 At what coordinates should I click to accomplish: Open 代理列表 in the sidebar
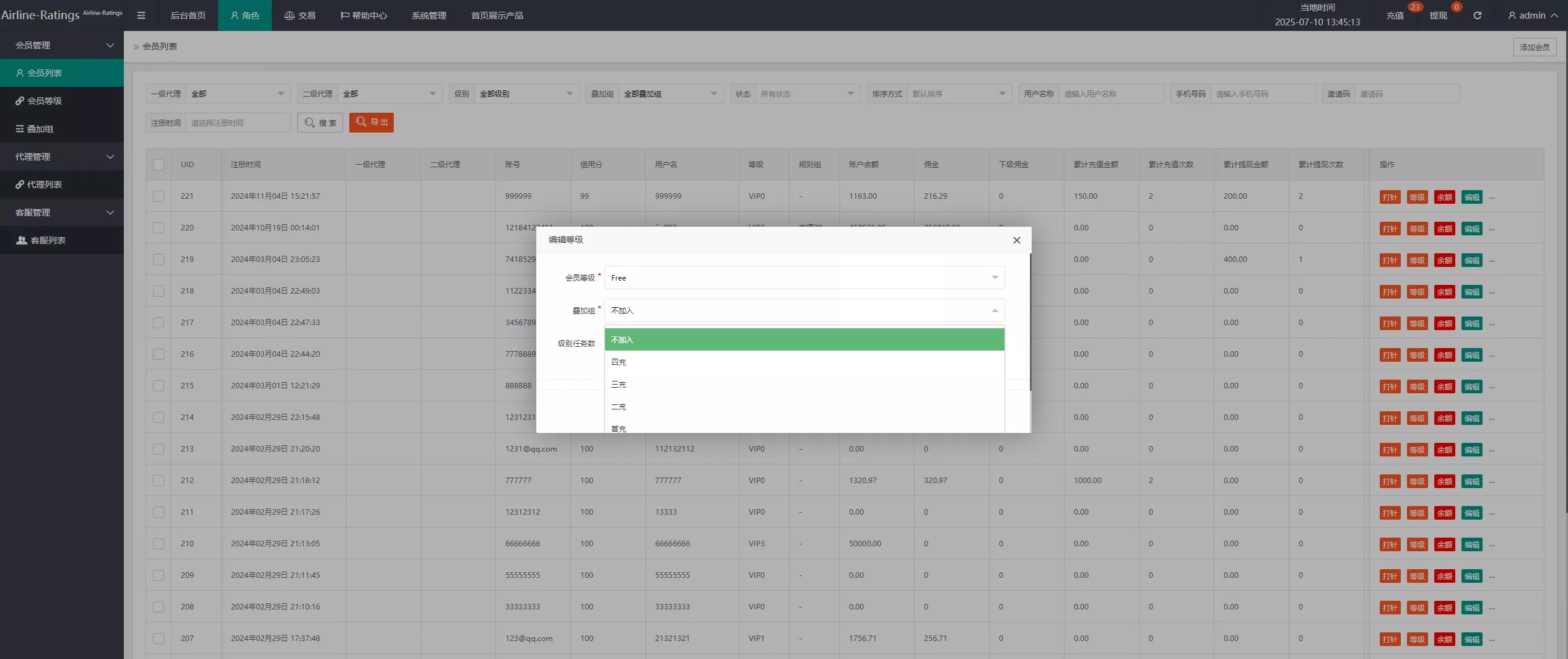pyautogui.click(x=45, y=185)
